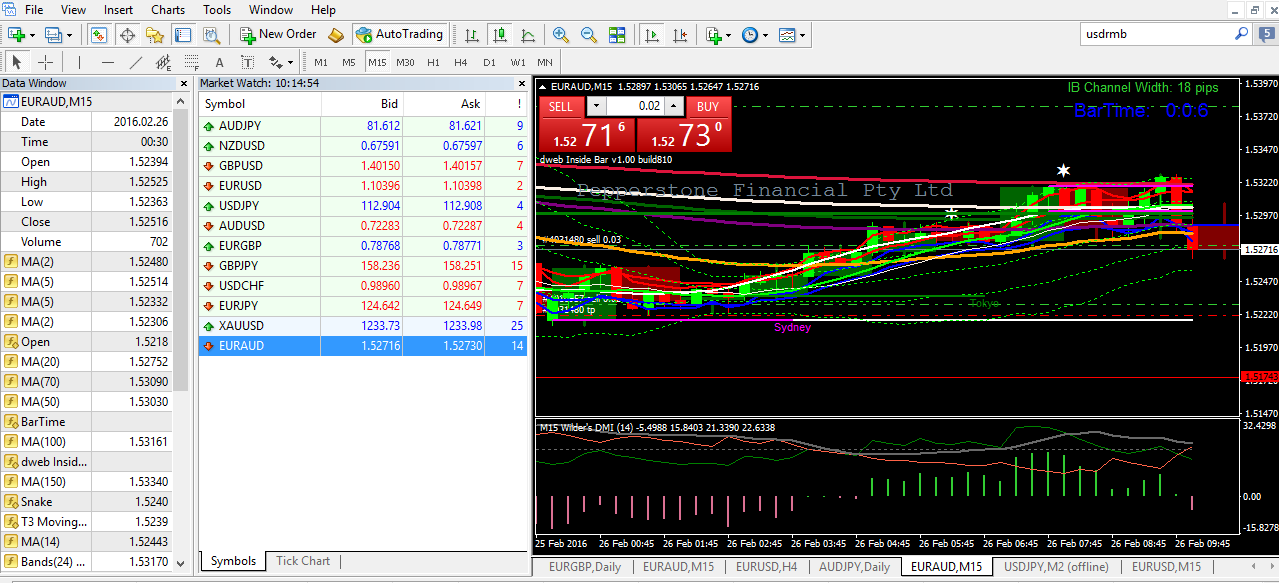Screen dimensions: 1279x583
Task: Switch to the AUDJPY,Daily chart tab
Action: pos(854,567)
